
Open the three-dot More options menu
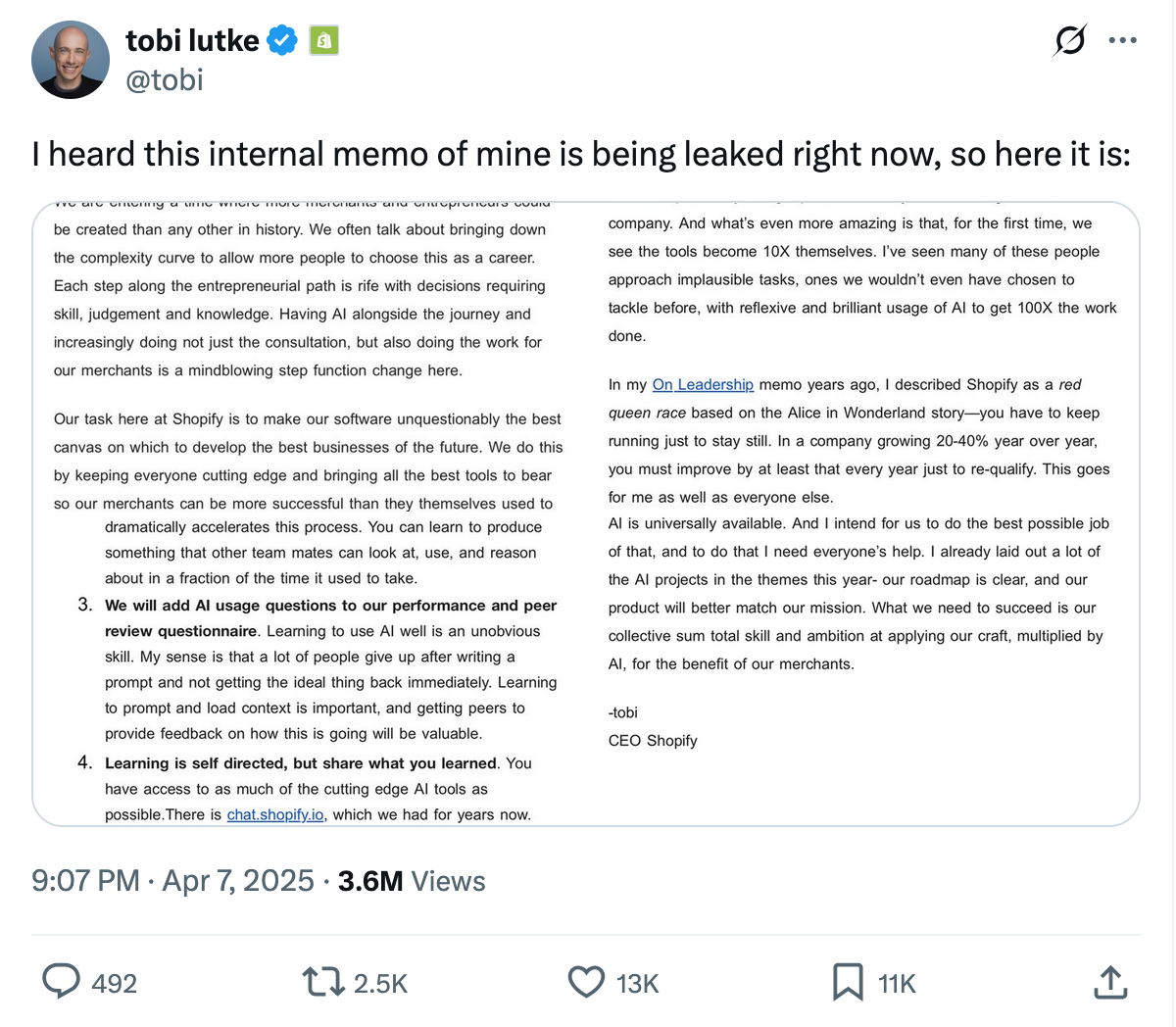click(1122, 41)
